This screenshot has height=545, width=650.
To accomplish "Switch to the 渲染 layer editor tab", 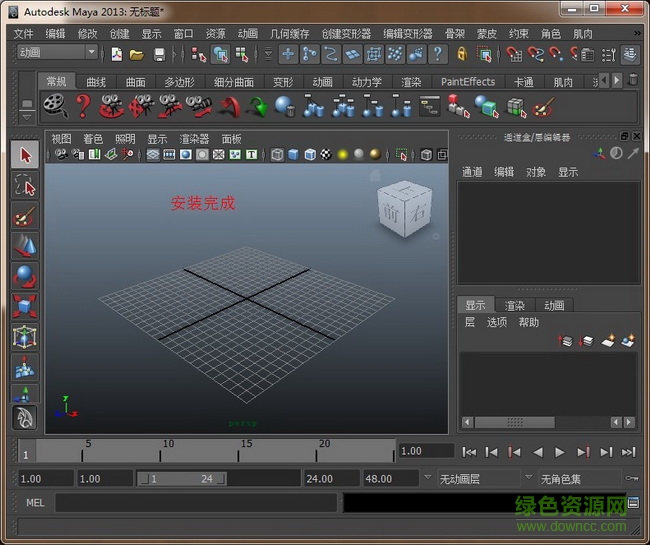I will pyautogui.click(x=514, y=305).
